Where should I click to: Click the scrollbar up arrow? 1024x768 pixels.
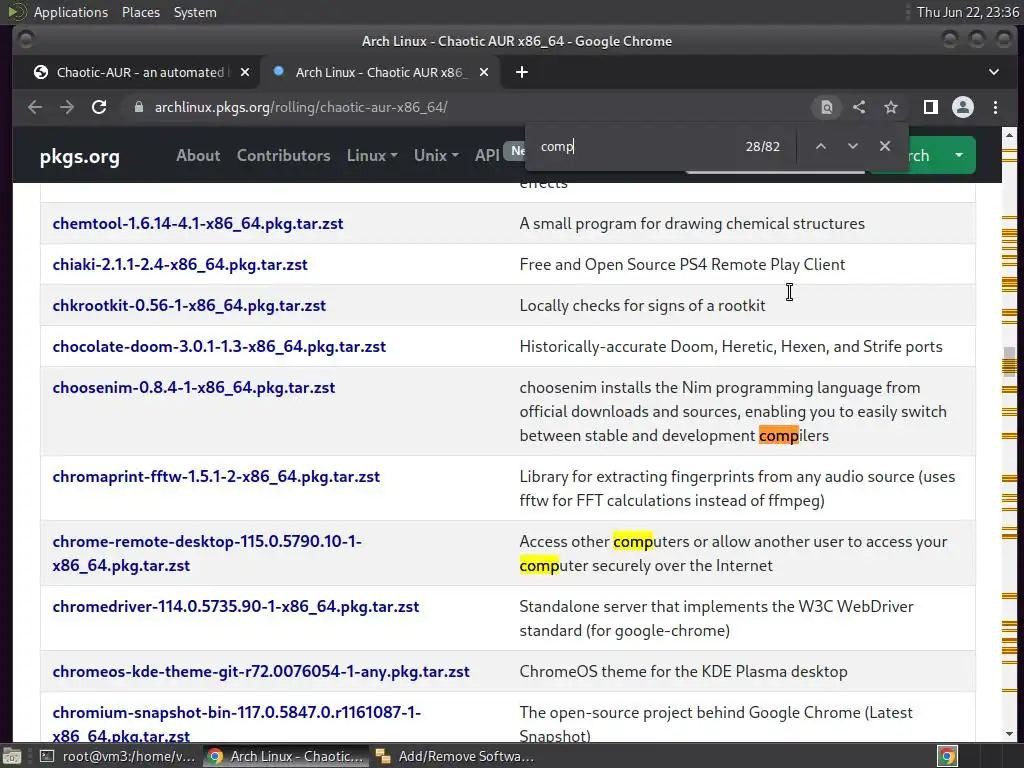point(1010,135)
